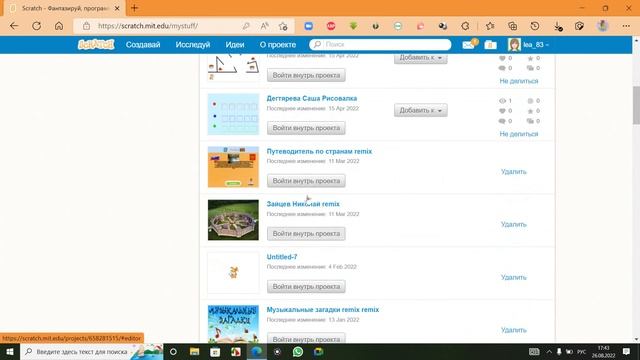
Task: Open the О проекте menu item
Action: click(278, 44)
